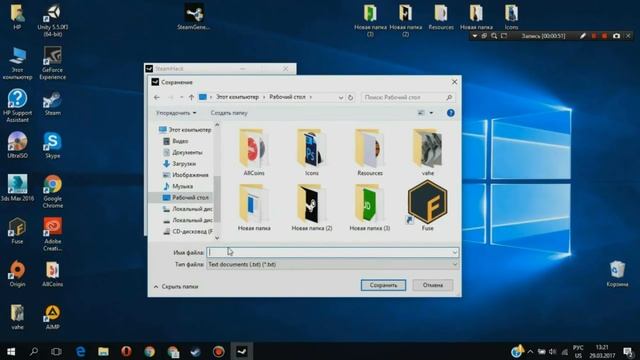
Task: Open the Skype desktop shortcut
Action: click(53, 145)
